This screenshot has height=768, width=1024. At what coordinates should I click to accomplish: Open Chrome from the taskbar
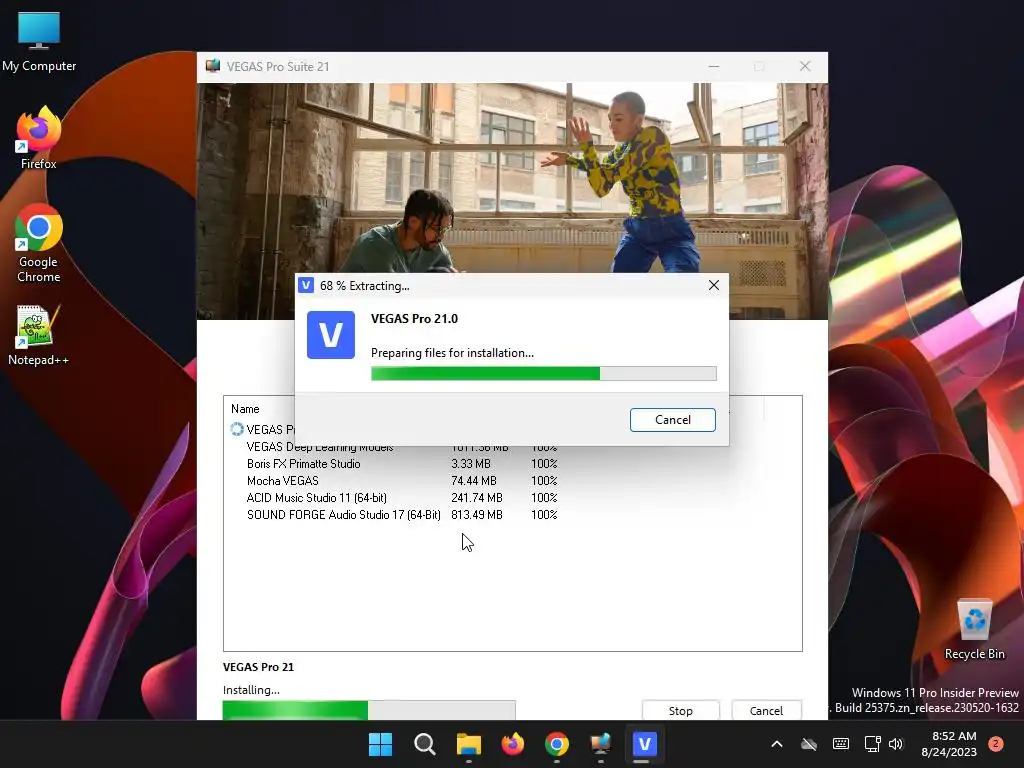tap(556, 744)
